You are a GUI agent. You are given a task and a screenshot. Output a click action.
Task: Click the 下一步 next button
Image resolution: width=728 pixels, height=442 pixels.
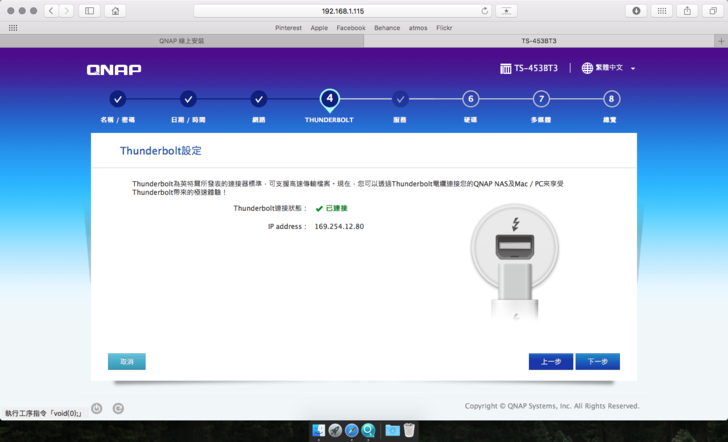coord(597,361)
